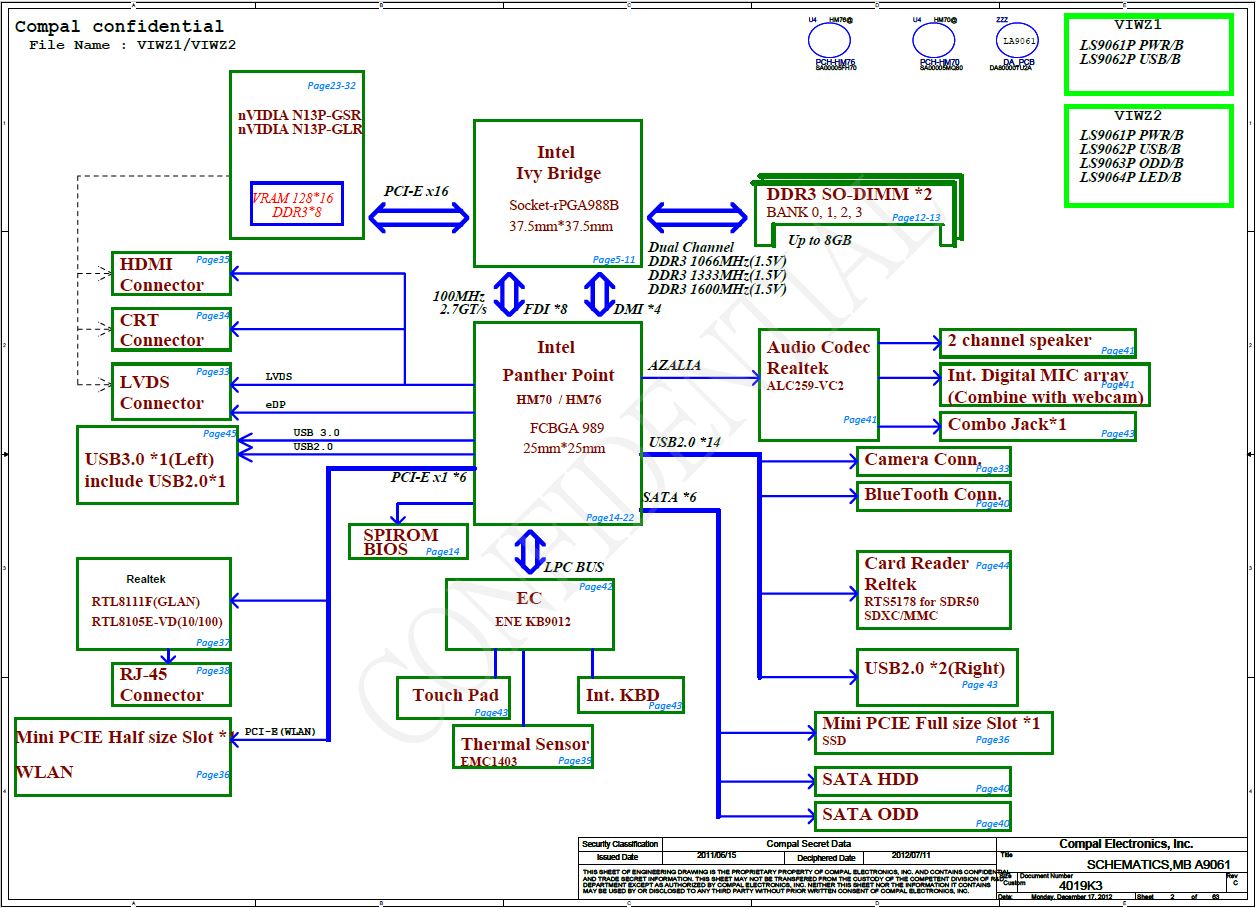Select the HDMI Connector block

171,273
